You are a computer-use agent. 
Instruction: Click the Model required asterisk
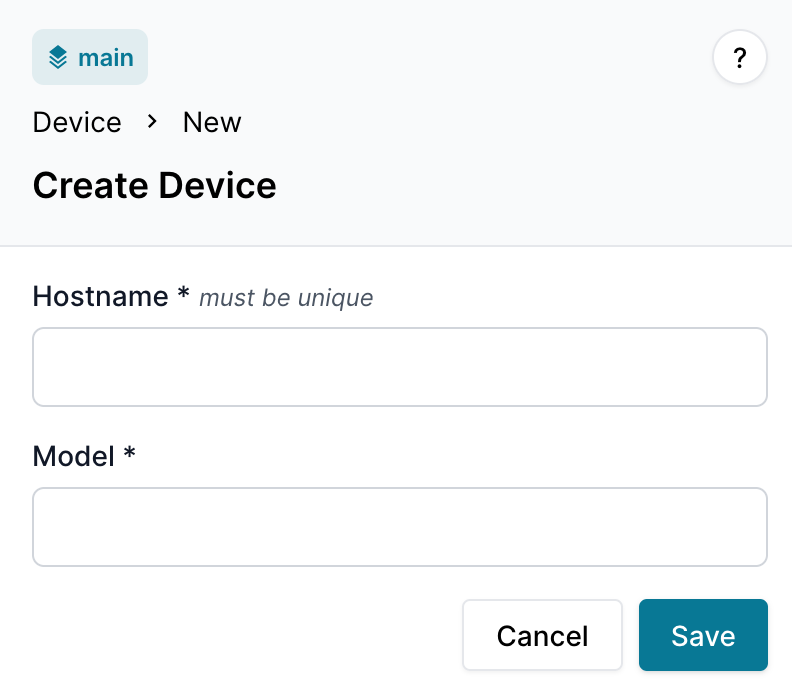click(129, 455)
